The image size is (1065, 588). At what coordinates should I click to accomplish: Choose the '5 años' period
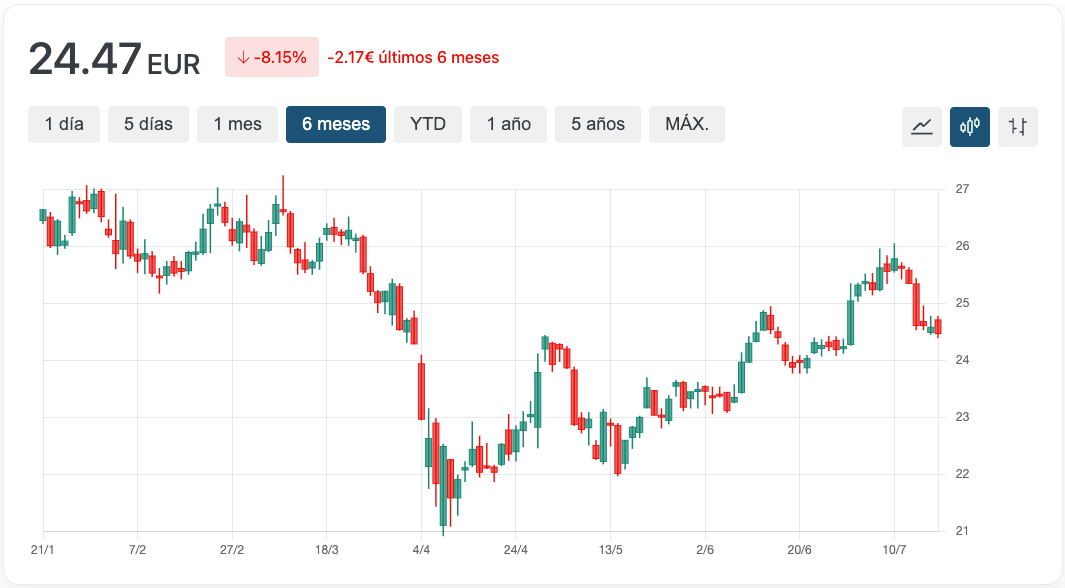[597, 124]
